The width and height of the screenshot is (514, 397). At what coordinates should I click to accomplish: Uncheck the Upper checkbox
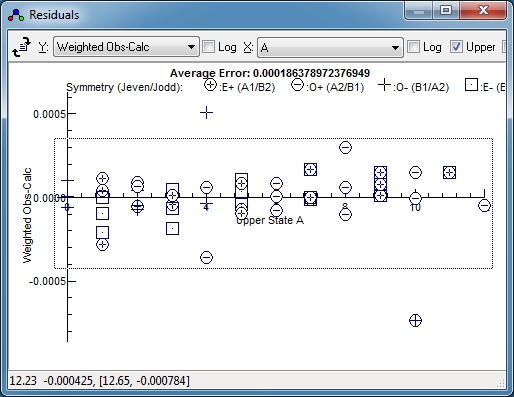pos(456,47)
